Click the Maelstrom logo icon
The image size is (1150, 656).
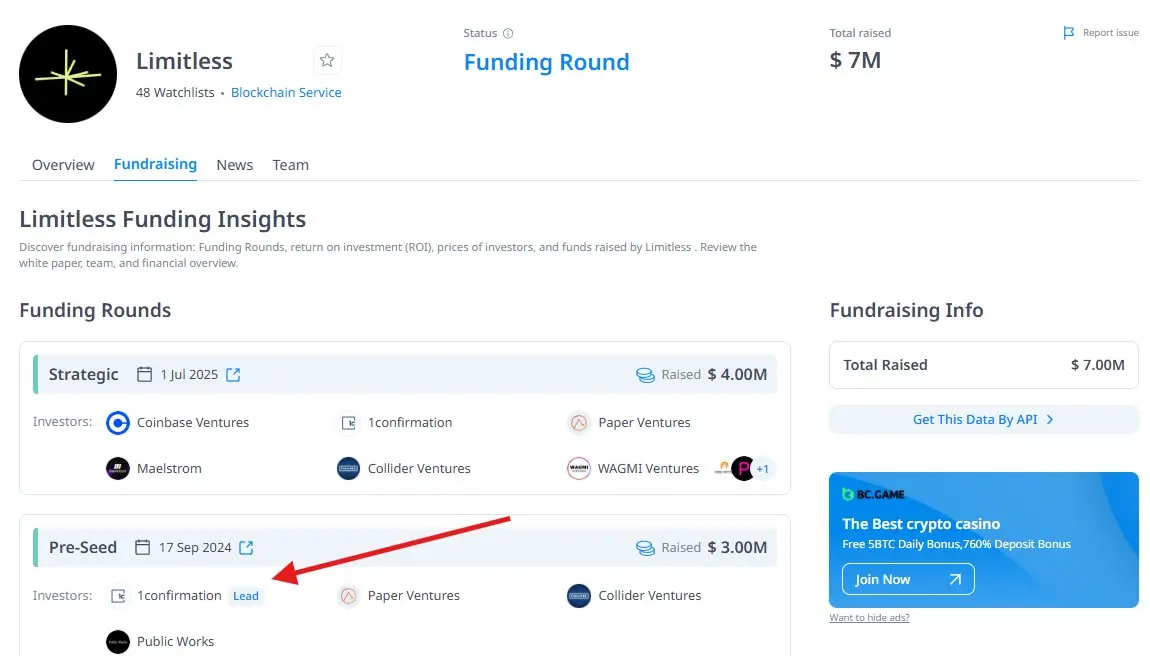click(x=117, y=469)
